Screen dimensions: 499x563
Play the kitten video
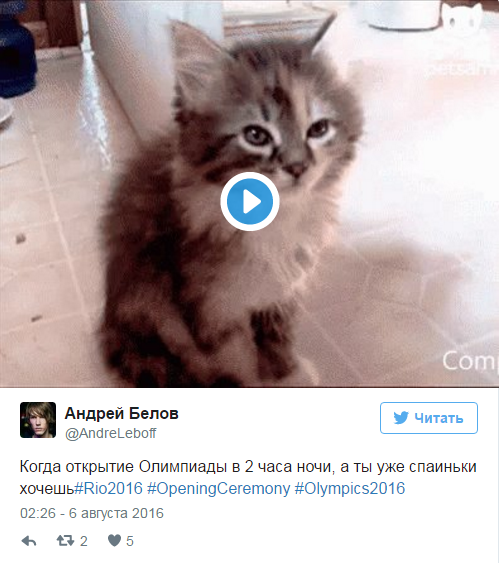click(250, 201)
